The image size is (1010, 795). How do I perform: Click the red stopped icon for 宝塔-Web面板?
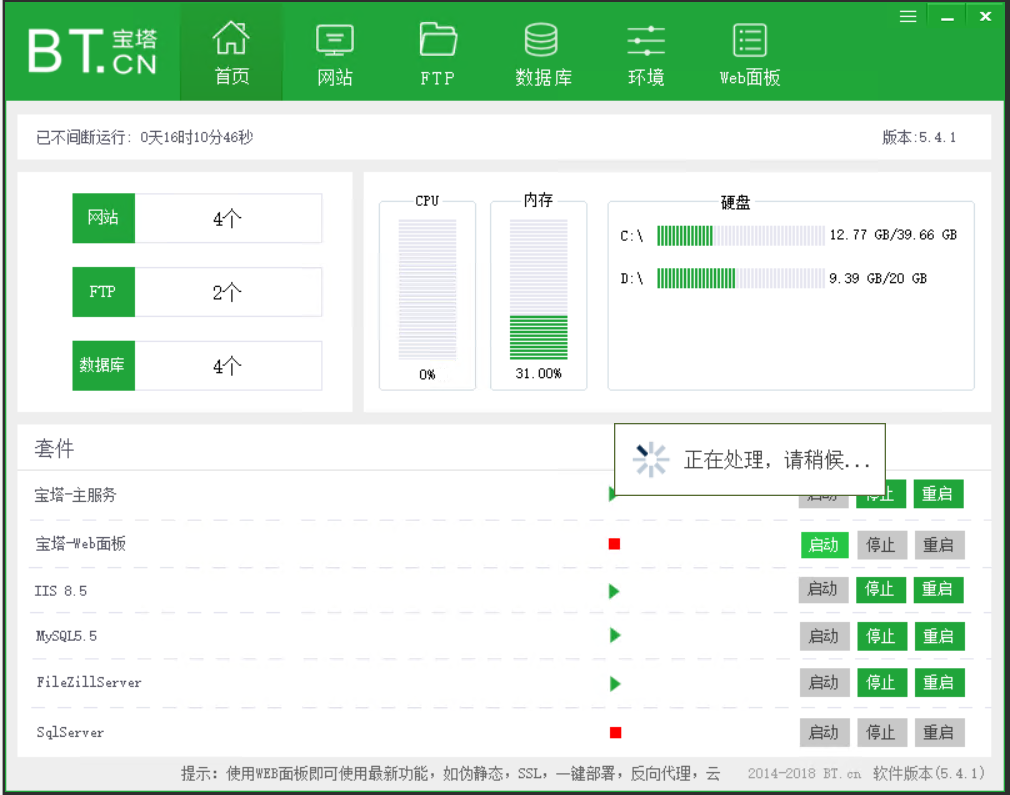[x=615, y=544]
